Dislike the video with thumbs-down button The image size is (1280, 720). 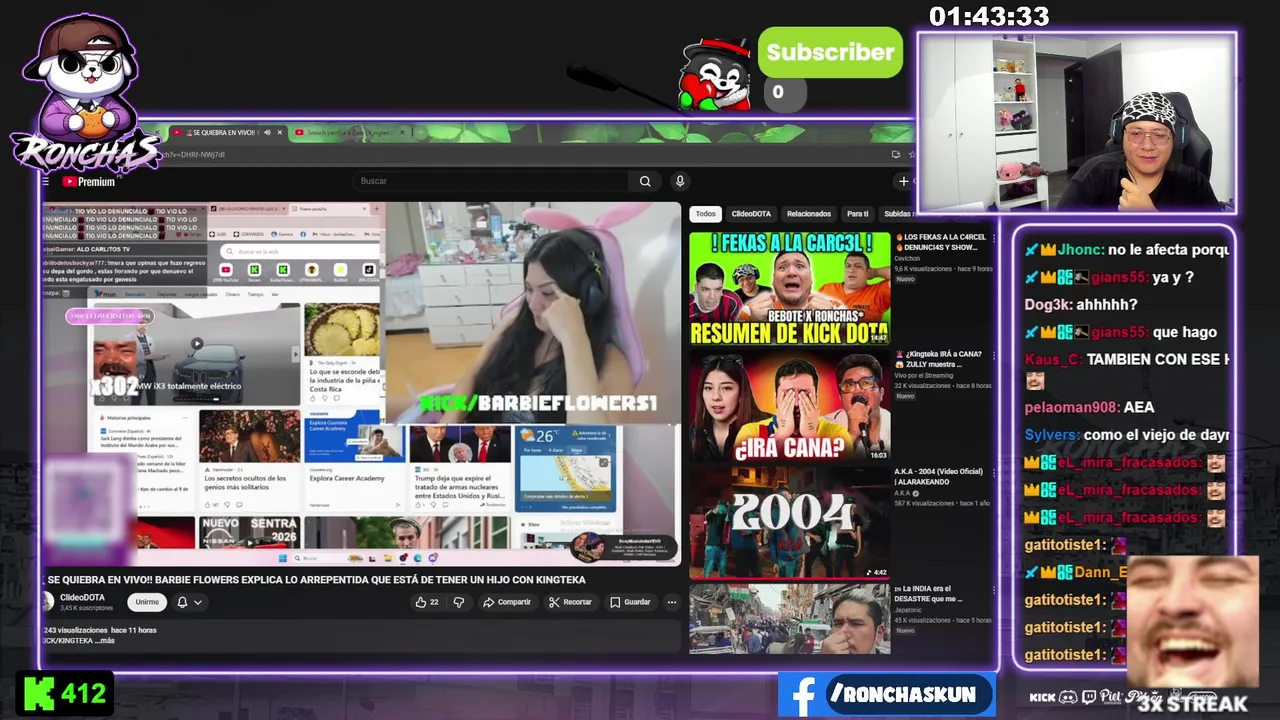point(459,602)
